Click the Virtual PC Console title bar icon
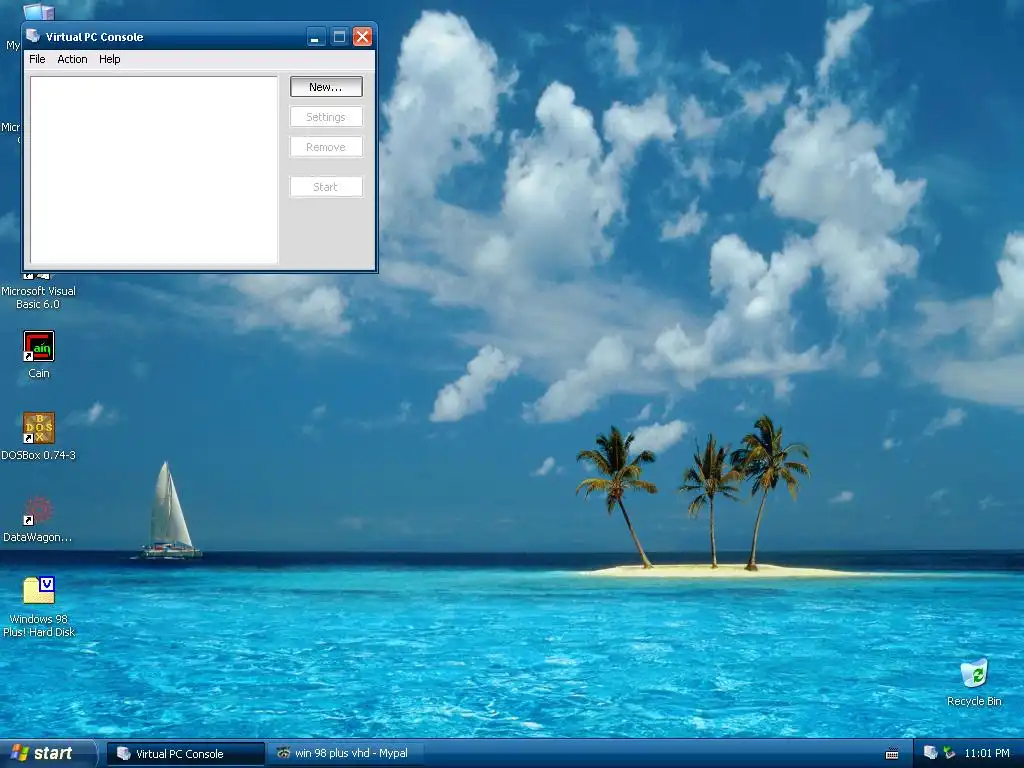 click(x=33, y=36)
